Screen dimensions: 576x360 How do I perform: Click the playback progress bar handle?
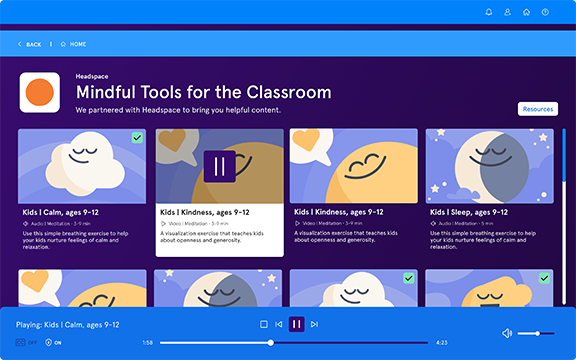[x=271, y=343]
